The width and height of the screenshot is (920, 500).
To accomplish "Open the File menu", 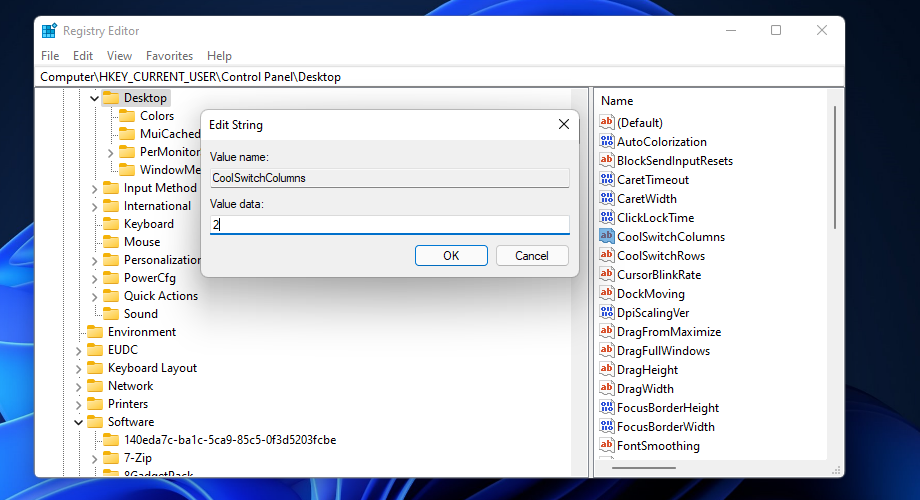I will (50, 56).
